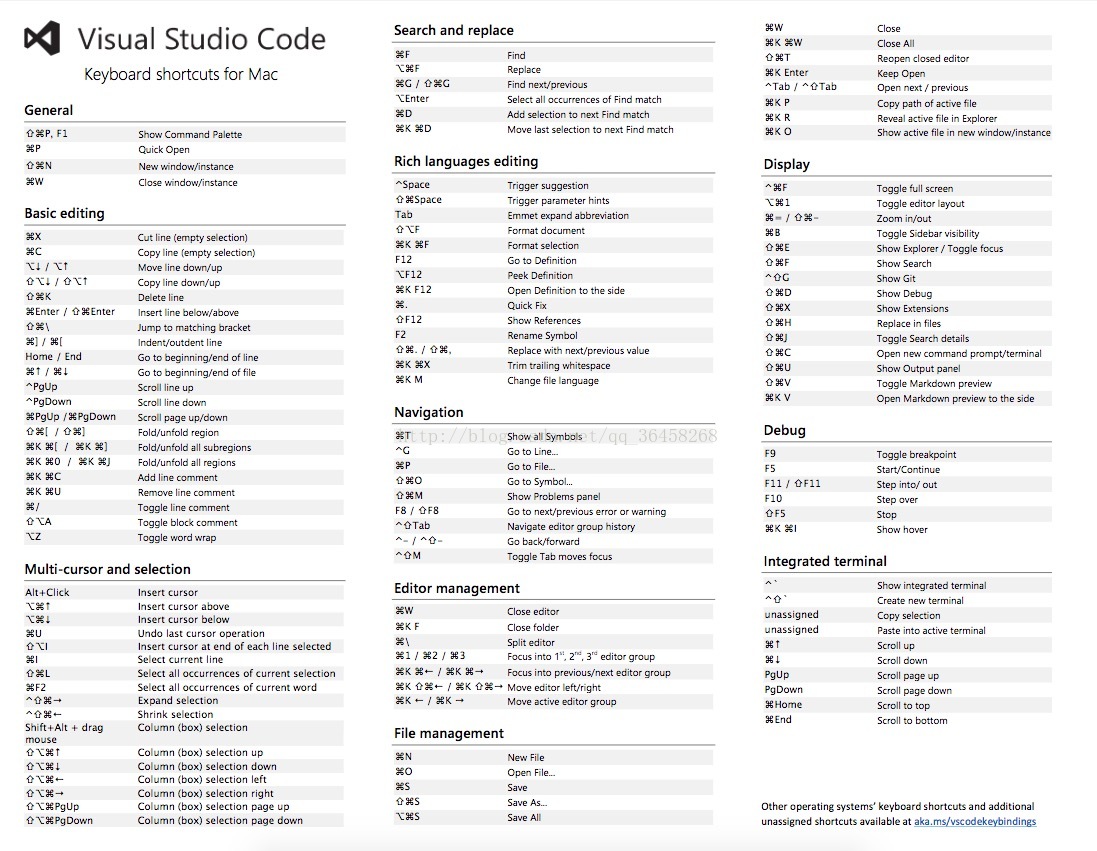Image resolution: width=1097 pixels, height=851 pixels.
Task: Click the 'Show Extensions' entry
Action: coord(912,309)
